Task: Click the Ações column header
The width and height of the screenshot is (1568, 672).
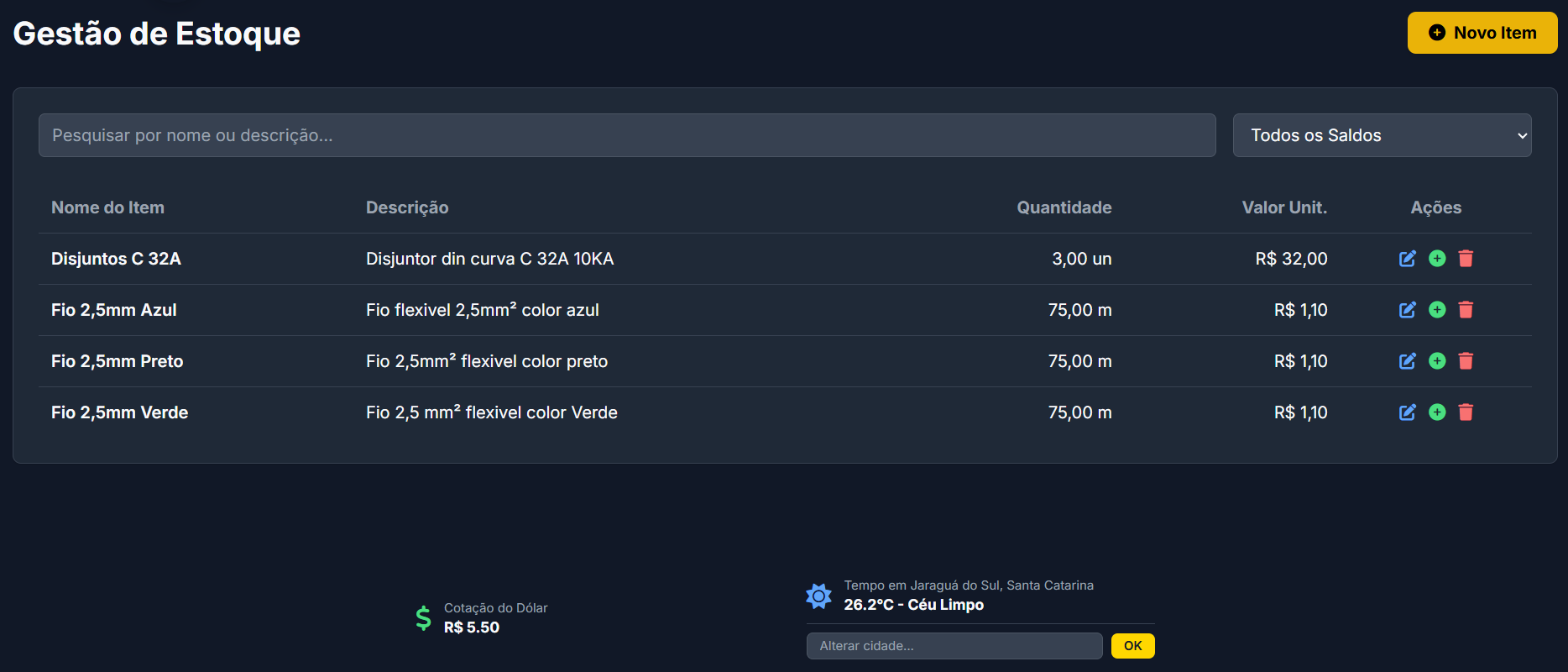Action: click(x=1436, y=207)
